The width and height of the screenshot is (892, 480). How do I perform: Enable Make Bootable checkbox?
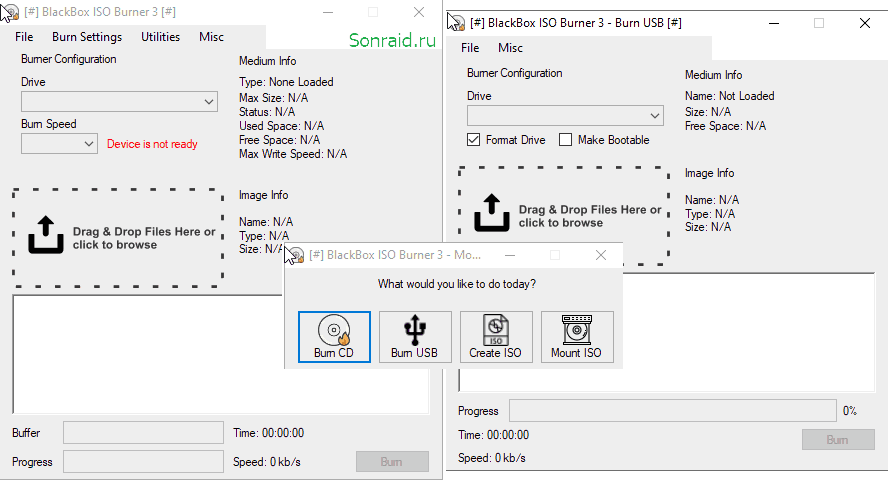pyautogui.click(x=565, y=140)
